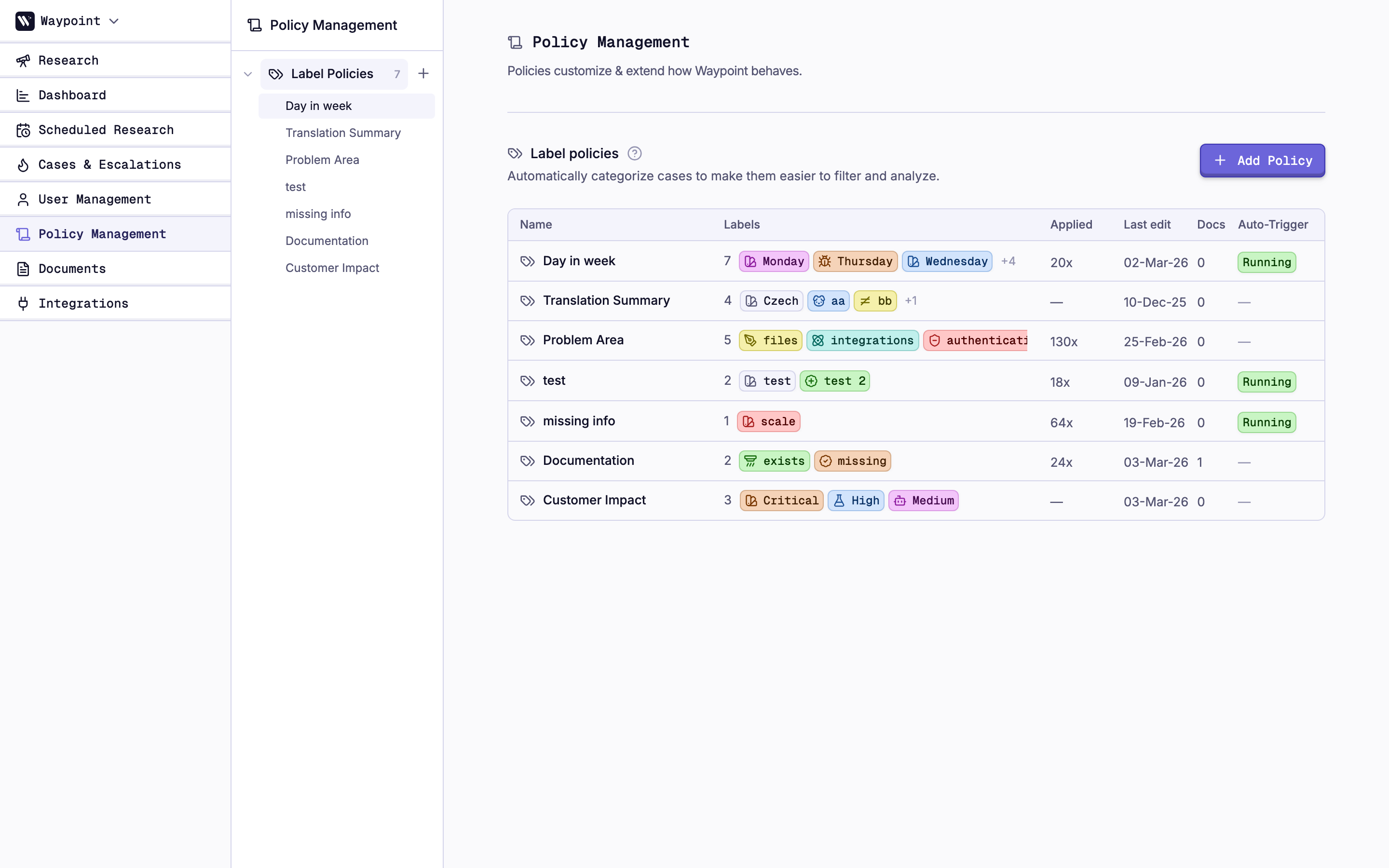
Task: Click the middle panel Policy Management icon
Action: click(254, 25)
